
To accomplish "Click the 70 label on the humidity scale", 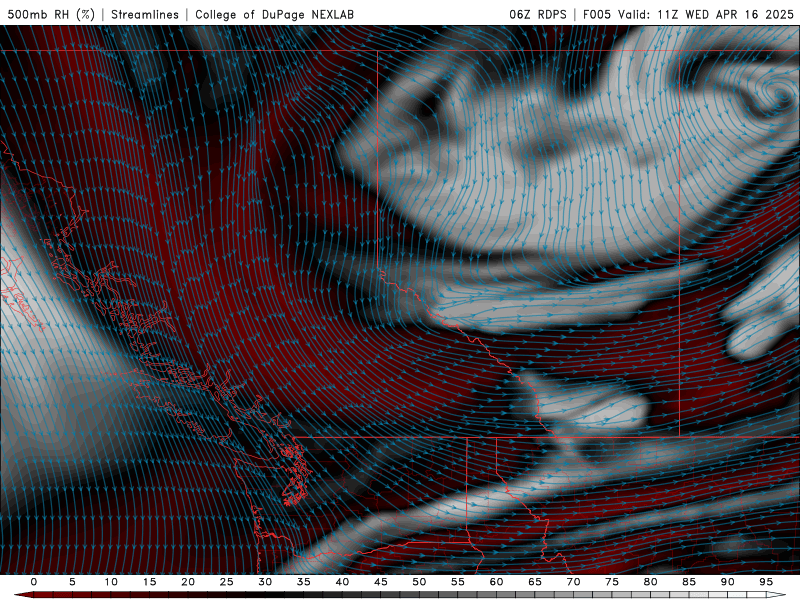I will pos(573,582).
